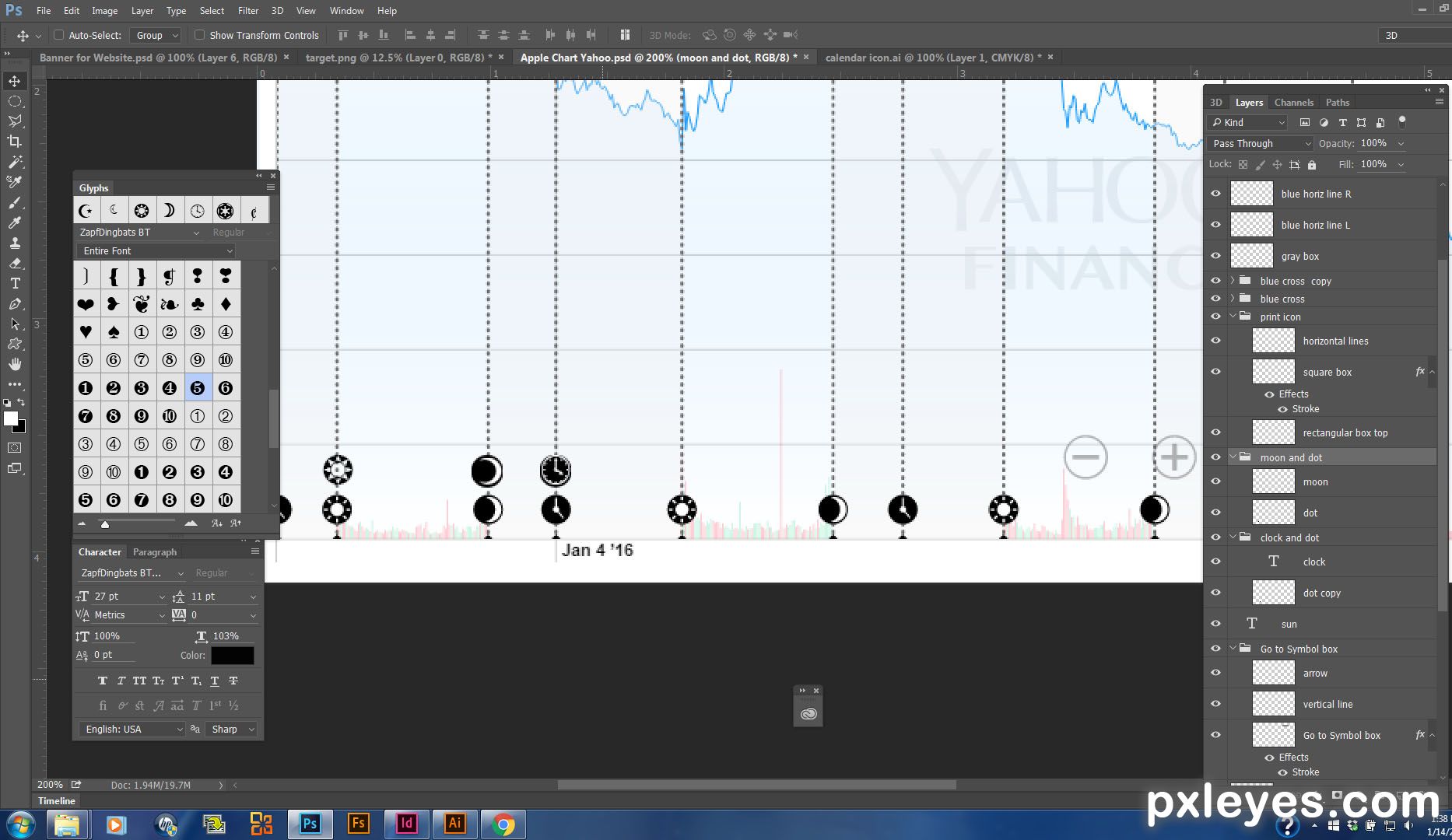Switch to the Channels tab
Viewport: 1452px width, 840px height.
tap(1293, 103)
